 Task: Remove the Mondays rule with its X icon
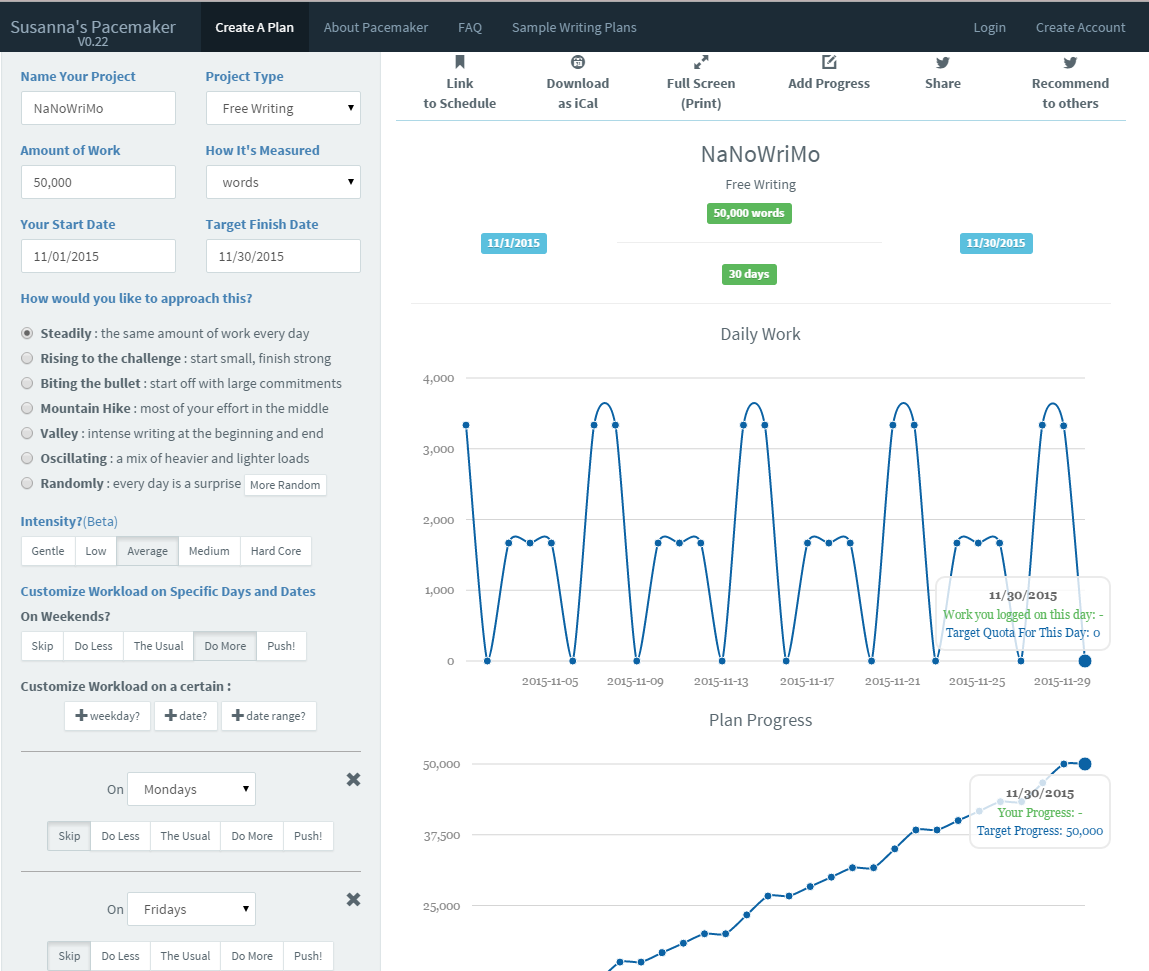click(x=353, y=779)
